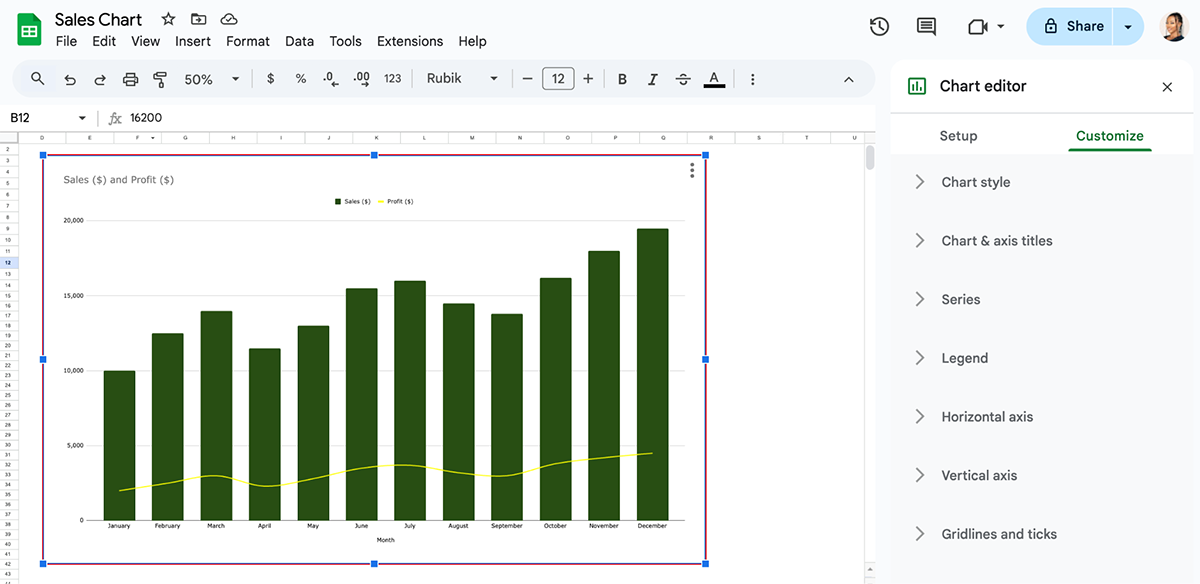
Task: Switch to the Setup tab
Action: (x=958, y=136)
